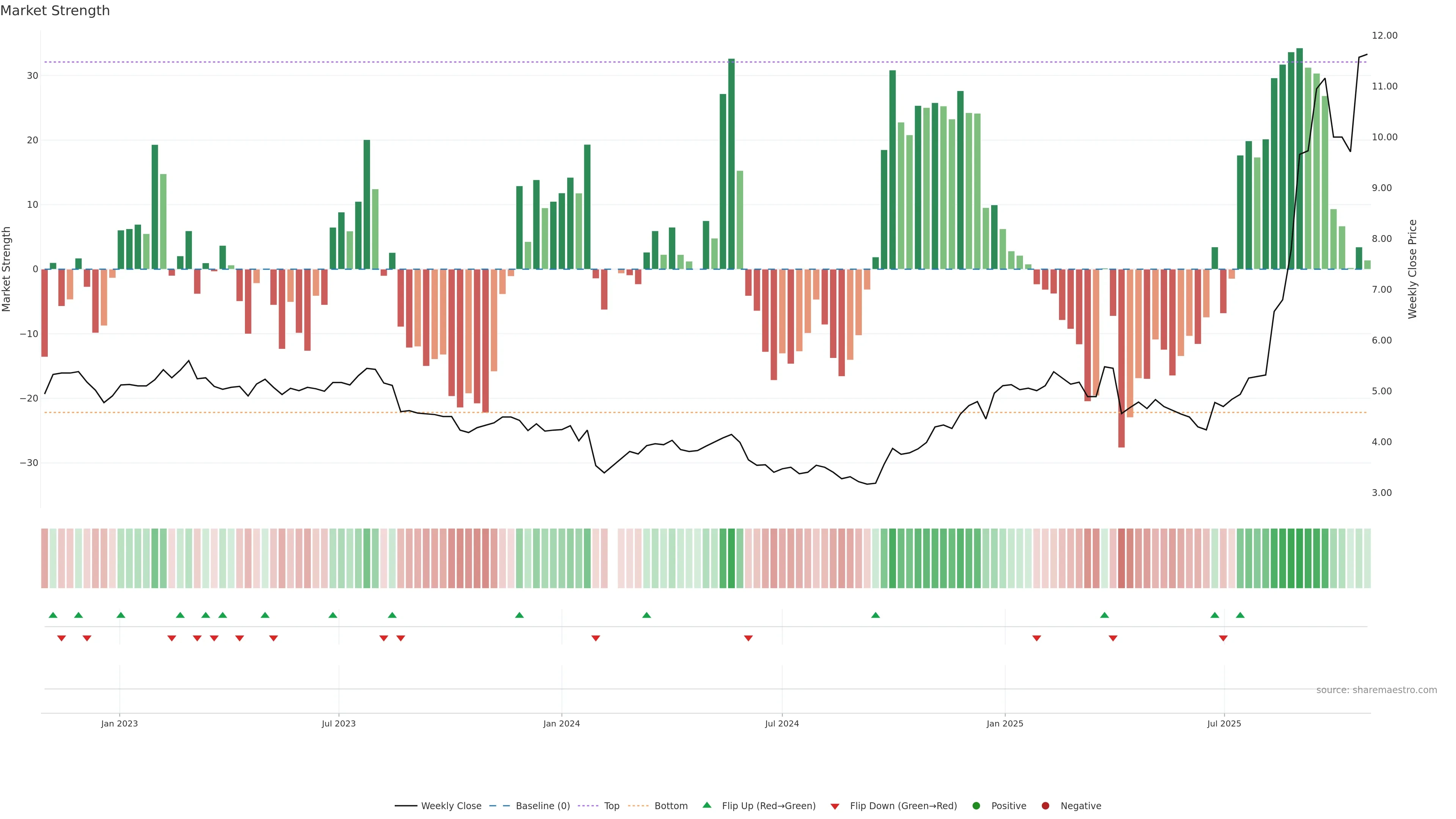The image size is (1456, 819).
Task: Click the leftmost red flip-down triangle marker
Action: (x=61, y=638)
